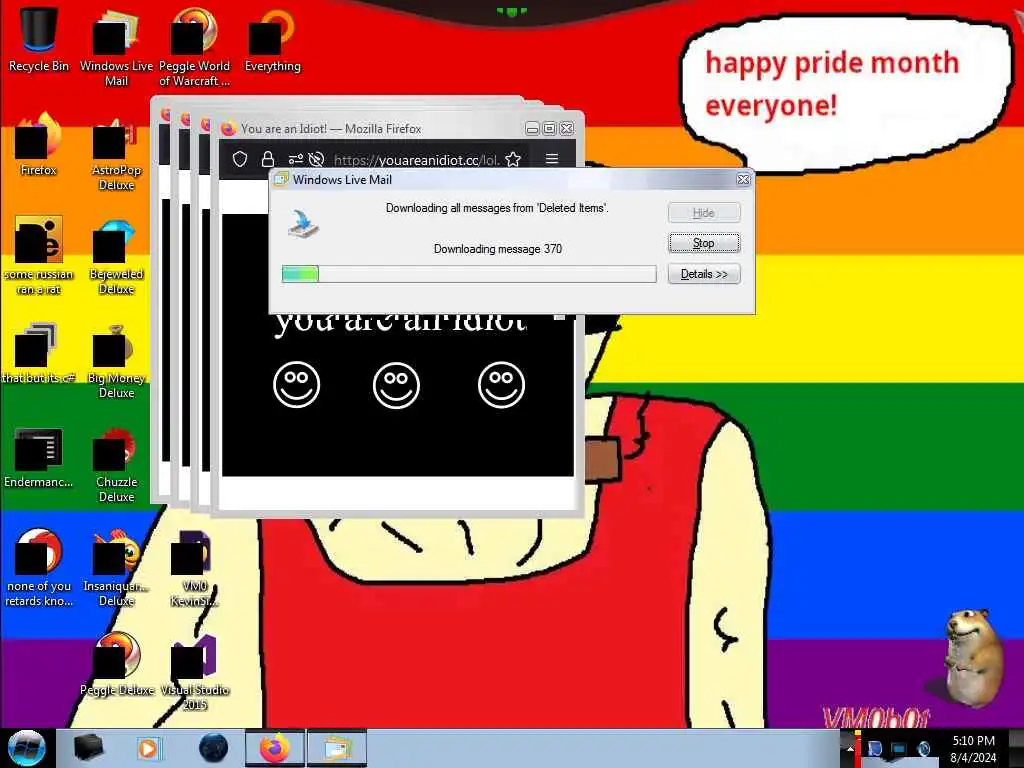
Task: Click the right smiley face on the page
Action: pos(501,385)
